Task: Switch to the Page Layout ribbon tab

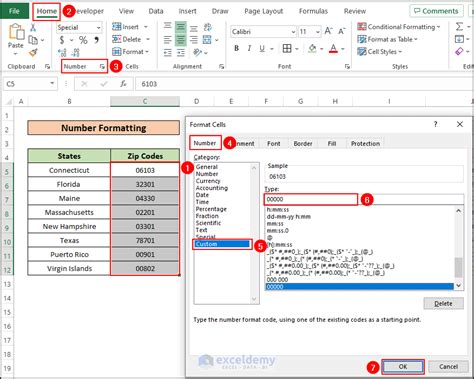Action: [263, 11]
